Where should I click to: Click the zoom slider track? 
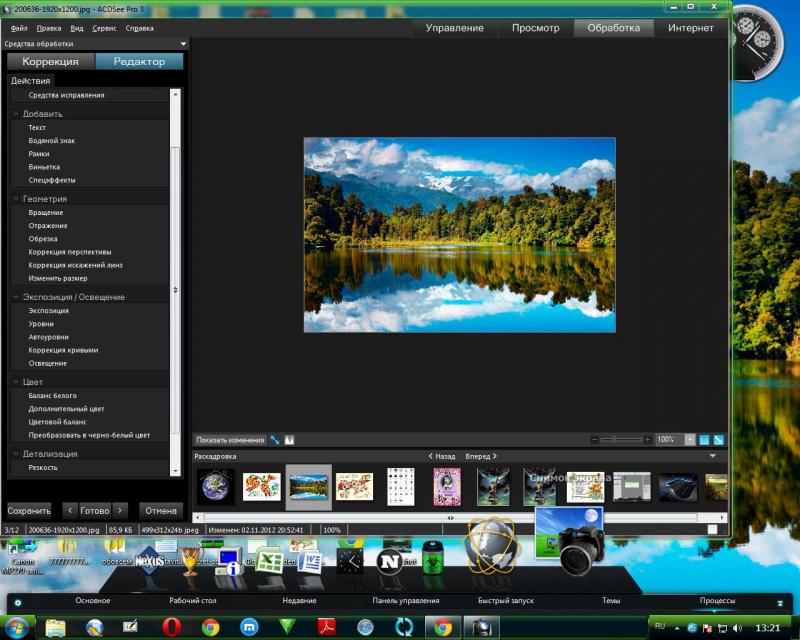[621, 439]
